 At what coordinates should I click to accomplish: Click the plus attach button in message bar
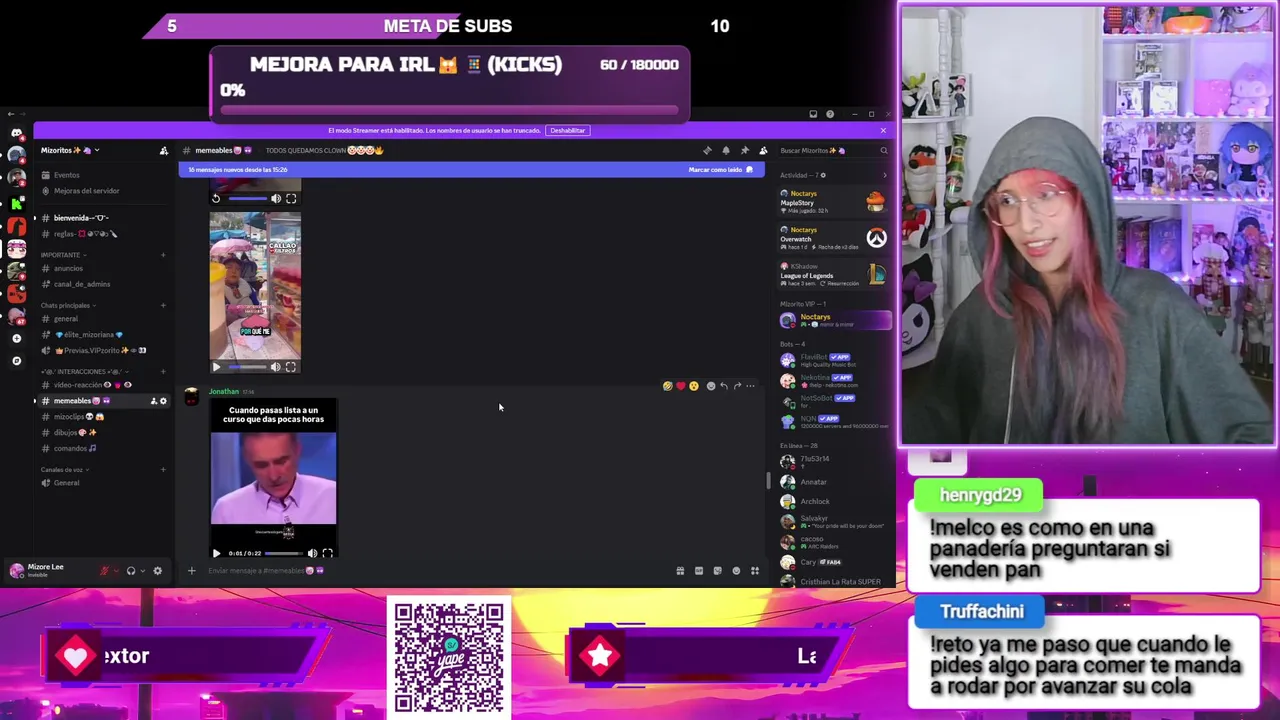(x=191, y=571)
